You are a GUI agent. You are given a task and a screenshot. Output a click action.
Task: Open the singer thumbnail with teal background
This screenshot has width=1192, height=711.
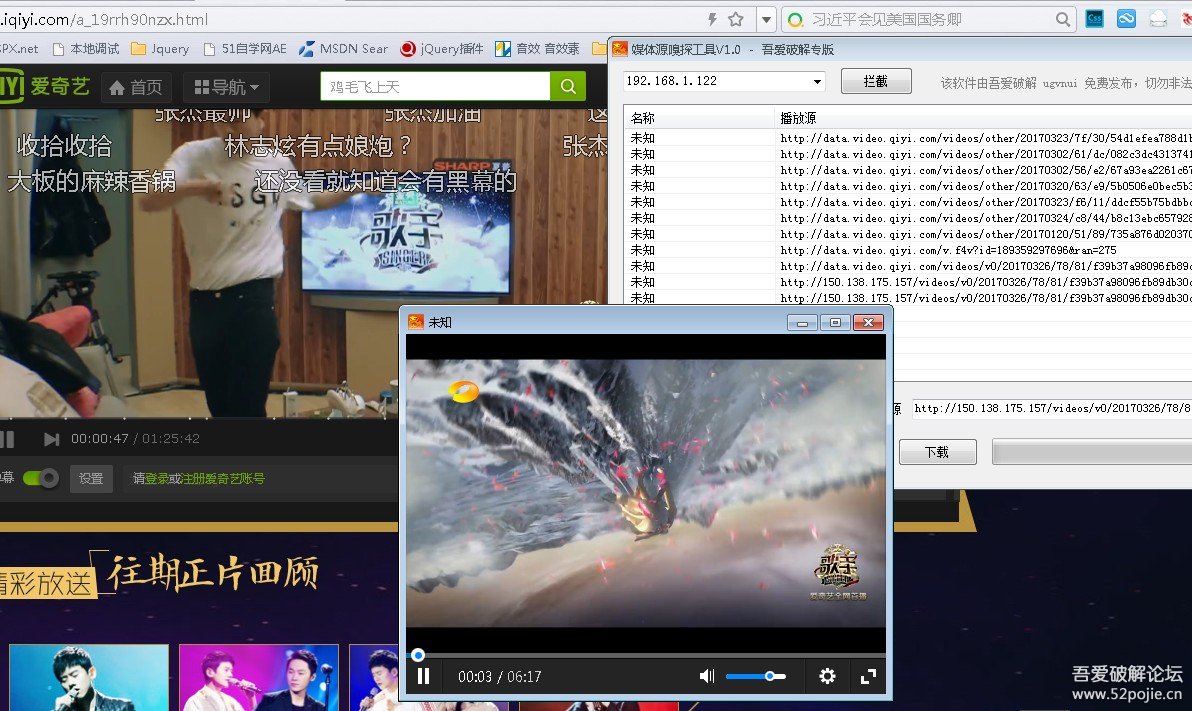tap(89, 678)
